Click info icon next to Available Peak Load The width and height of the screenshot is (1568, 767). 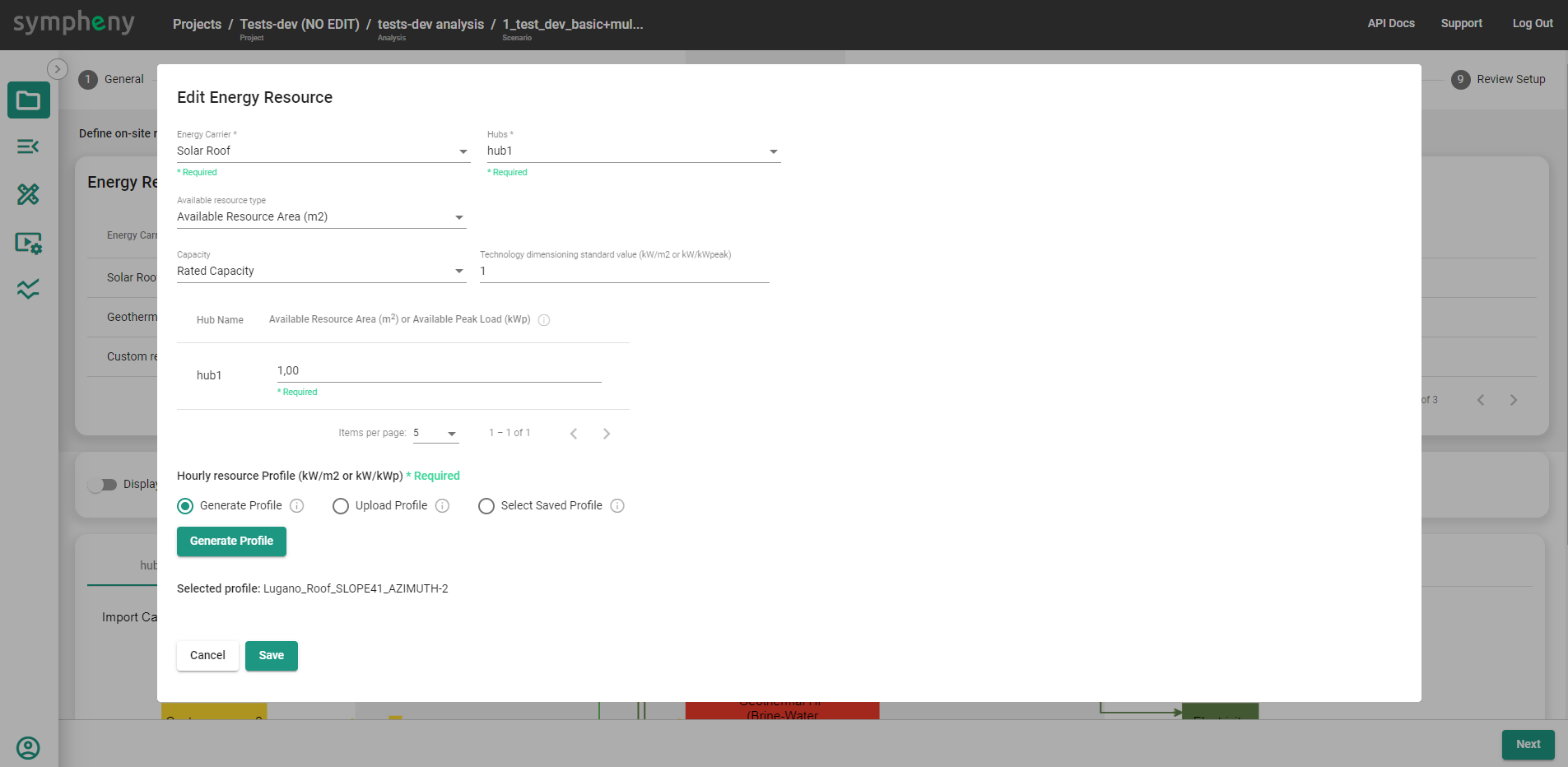point(544,320)
